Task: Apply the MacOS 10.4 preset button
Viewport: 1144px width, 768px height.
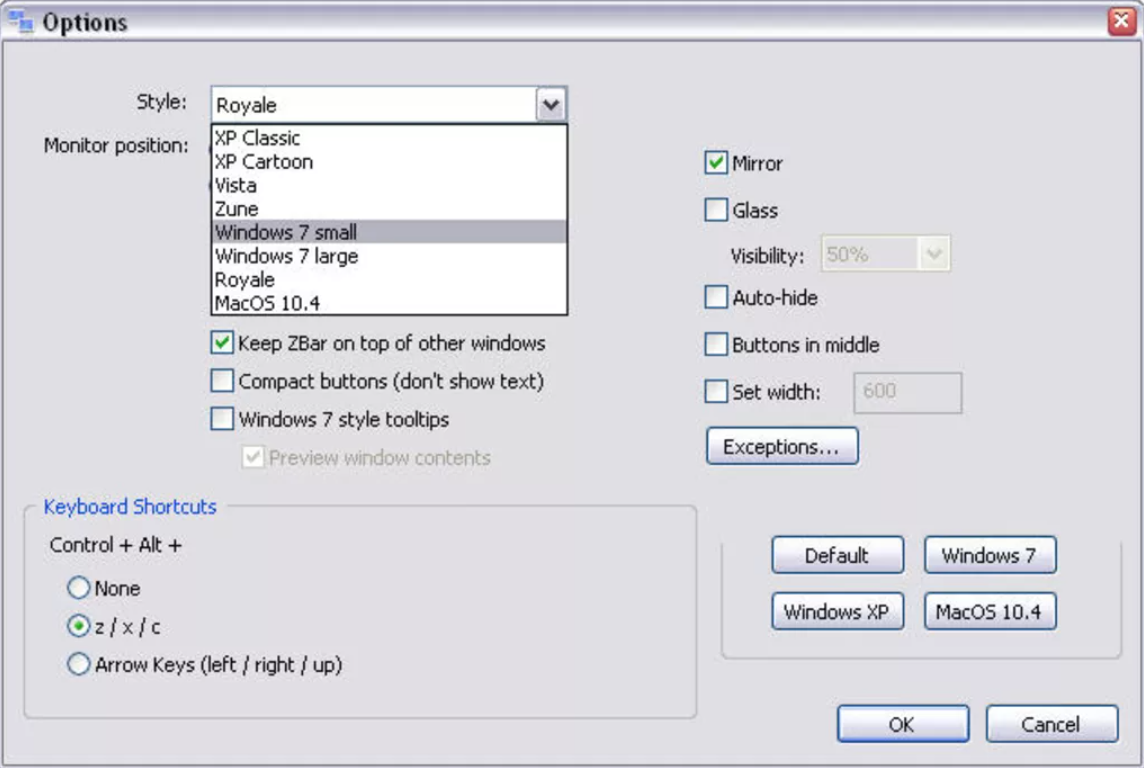Action: tap(990, 611)
